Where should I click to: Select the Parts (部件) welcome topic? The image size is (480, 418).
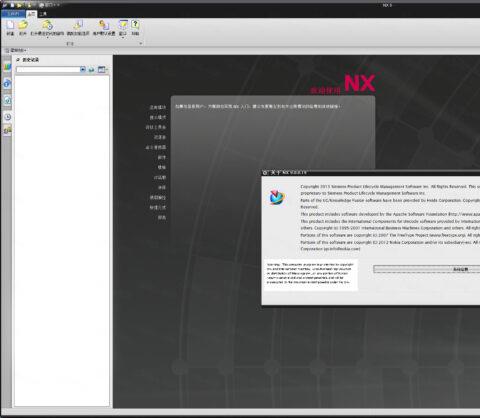tap(162, 157)
